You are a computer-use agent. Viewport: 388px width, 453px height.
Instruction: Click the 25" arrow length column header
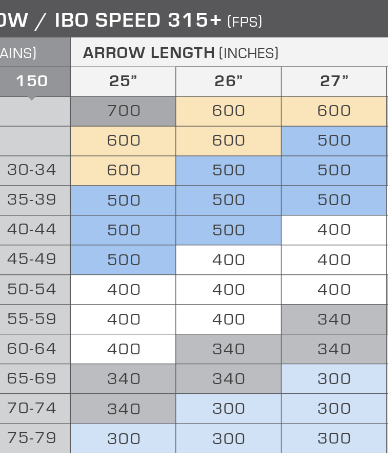123,81
